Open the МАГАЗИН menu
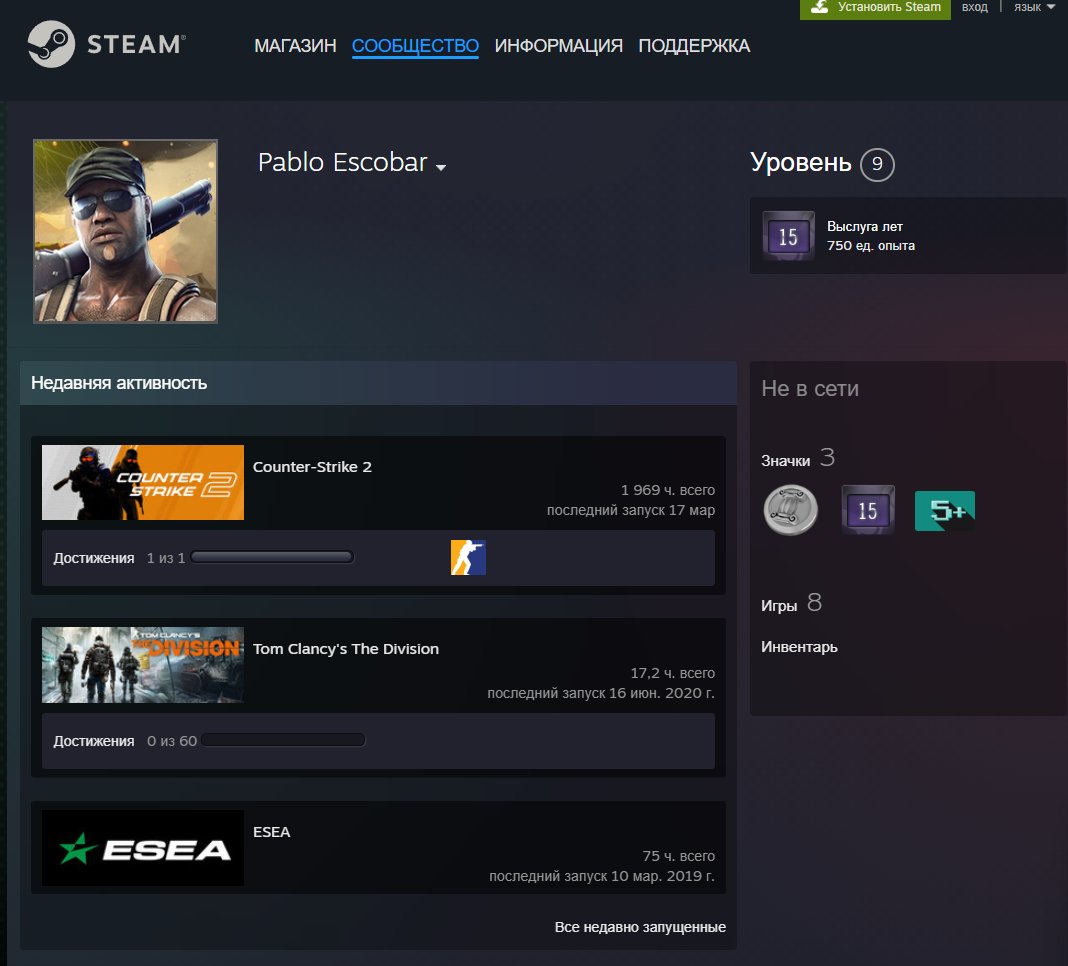The height and width of the screenshot is (966, 1068). click(x=295, y=46)
